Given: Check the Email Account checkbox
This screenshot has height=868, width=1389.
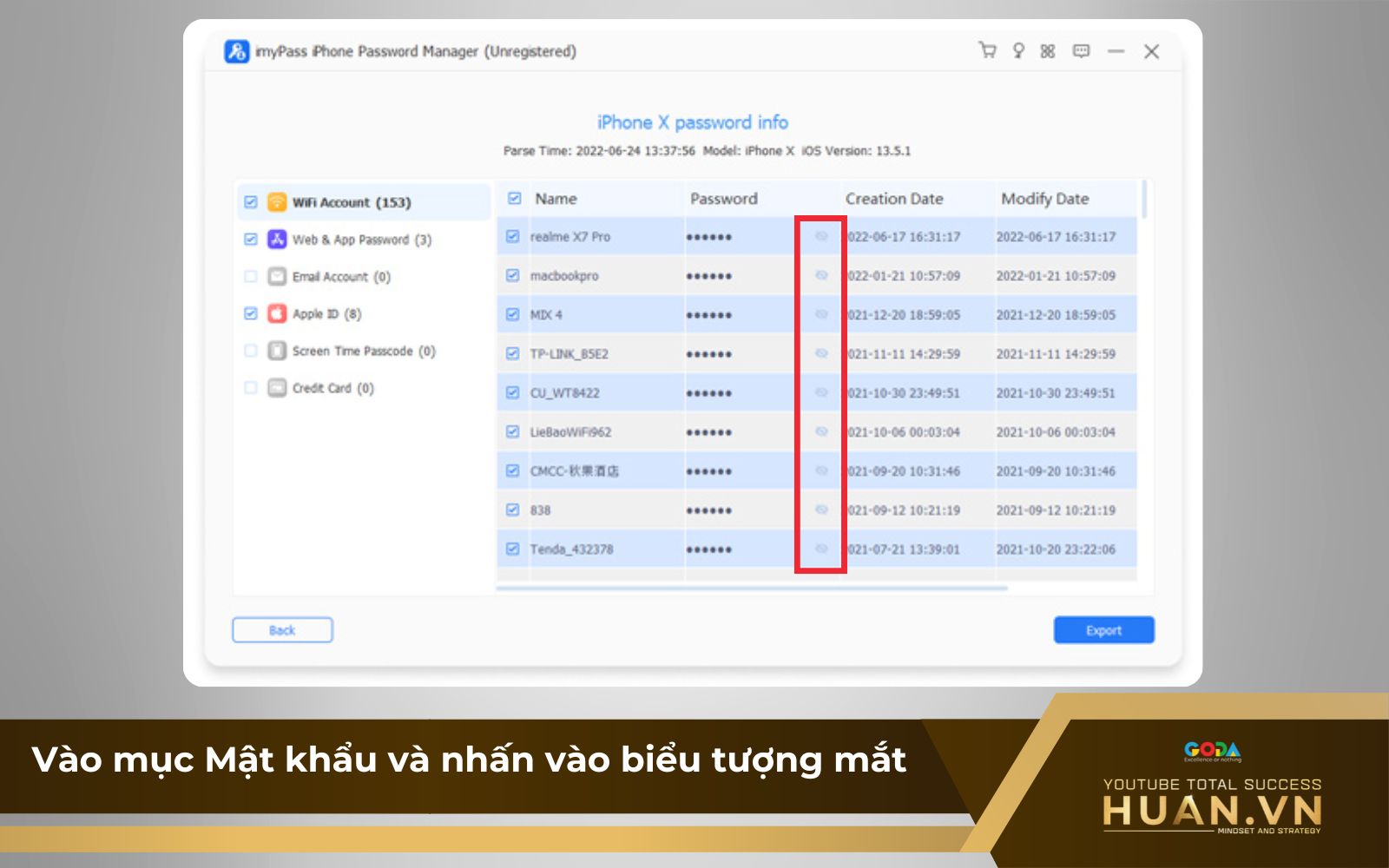Looking at the screenshot, I should (x=251, y=276).
